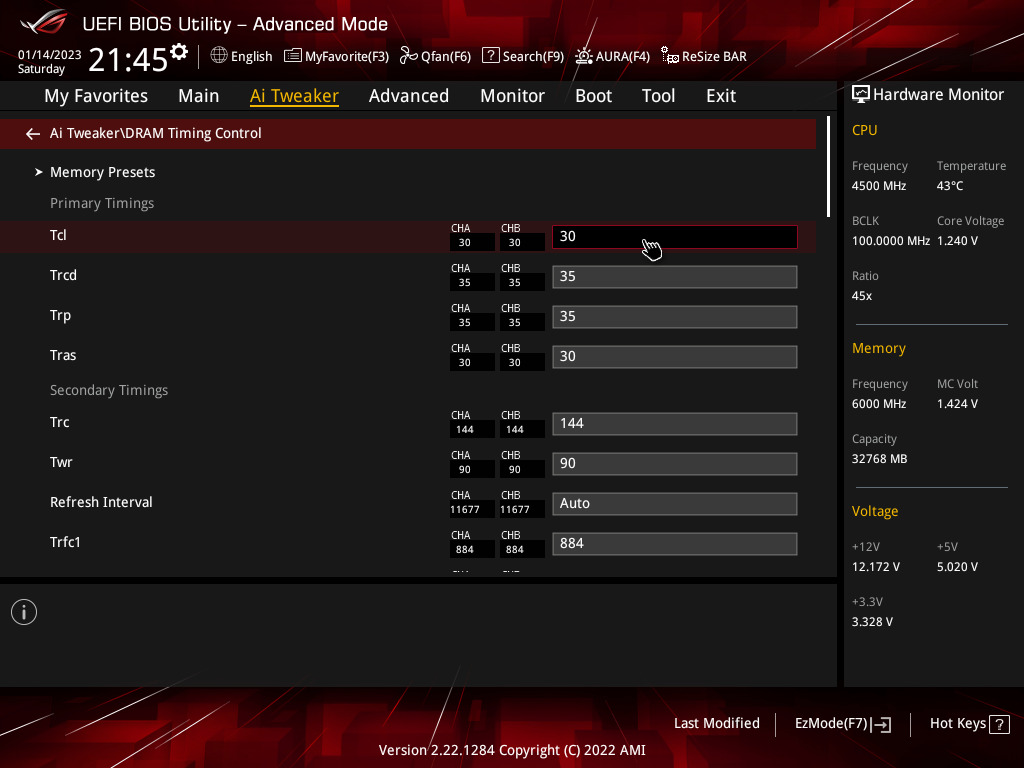The height and width of the screenshot is (768, 1024).
Task: Click the ROG logo icon
Action: [x=44, y=23]
